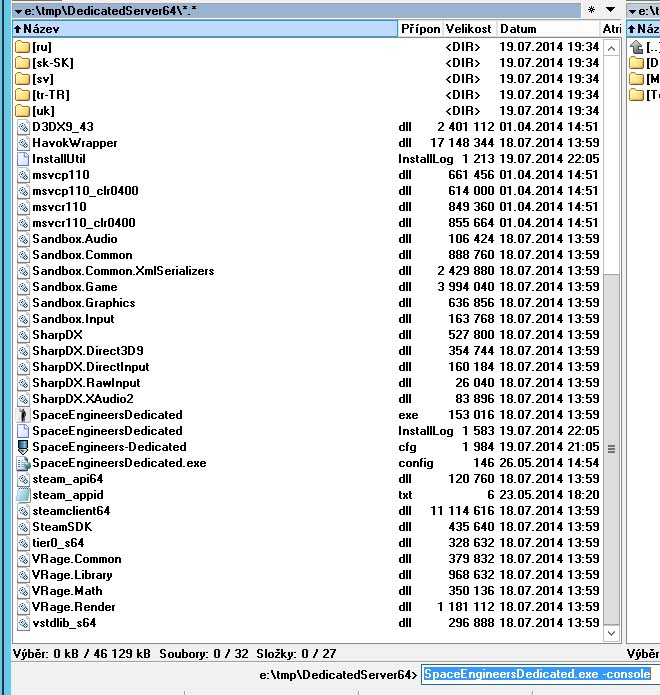
Task: Click the SpaceEngineersDedicated.exe config file icon
Action: click(x=23, y=463)
